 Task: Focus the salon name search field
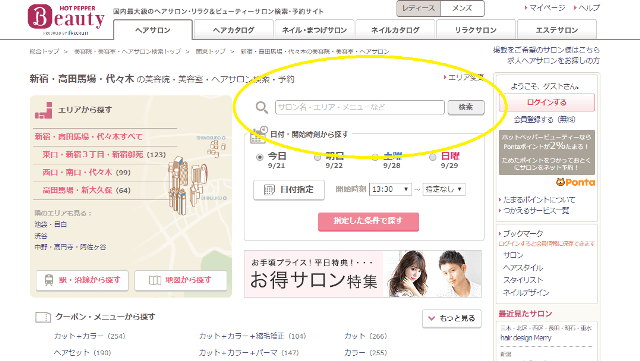[360, 107]
